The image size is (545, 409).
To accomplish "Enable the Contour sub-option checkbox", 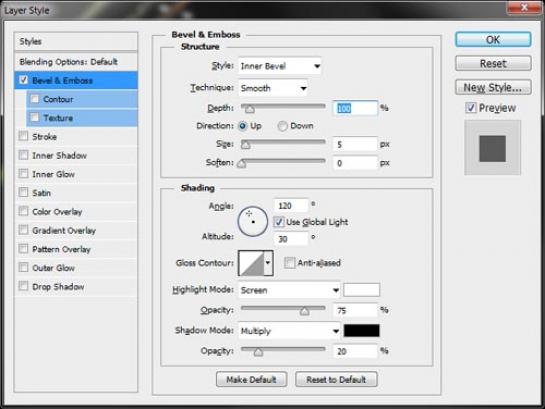I will [x=34, y=99].
